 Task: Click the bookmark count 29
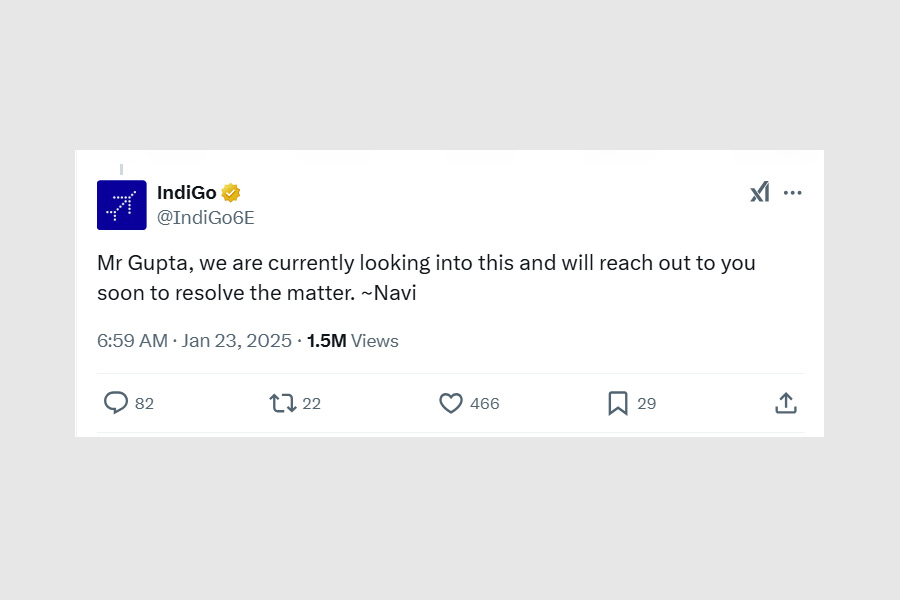tap(646, 404)
